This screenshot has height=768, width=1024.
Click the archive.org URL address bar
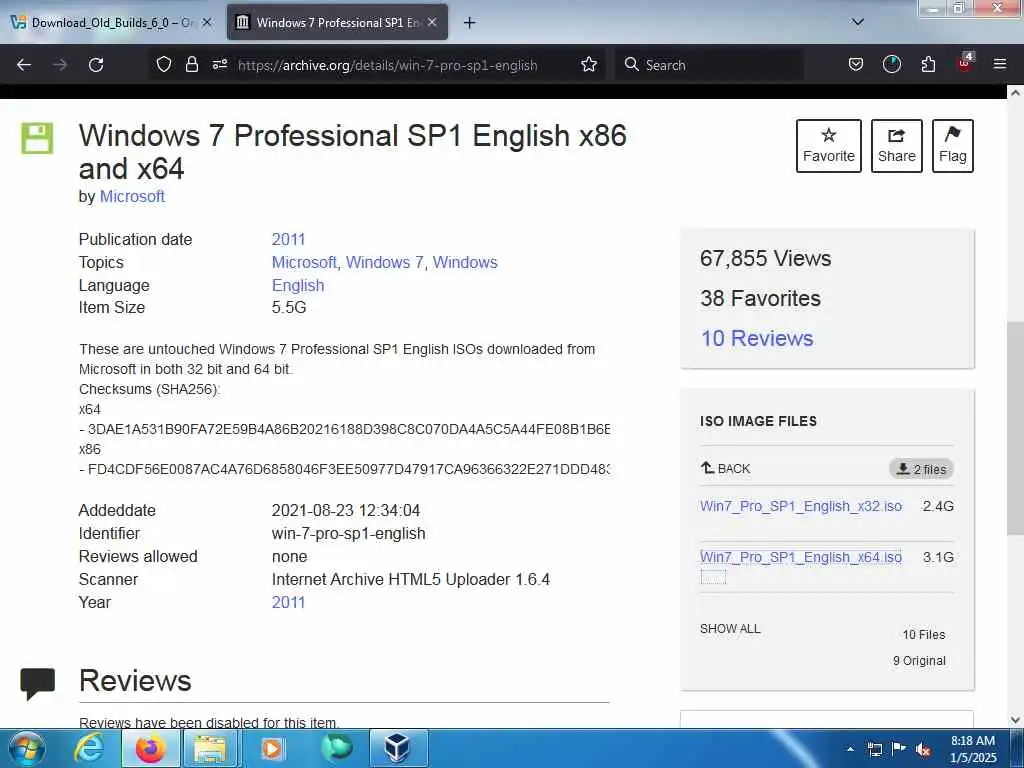[x=388, y=65]
